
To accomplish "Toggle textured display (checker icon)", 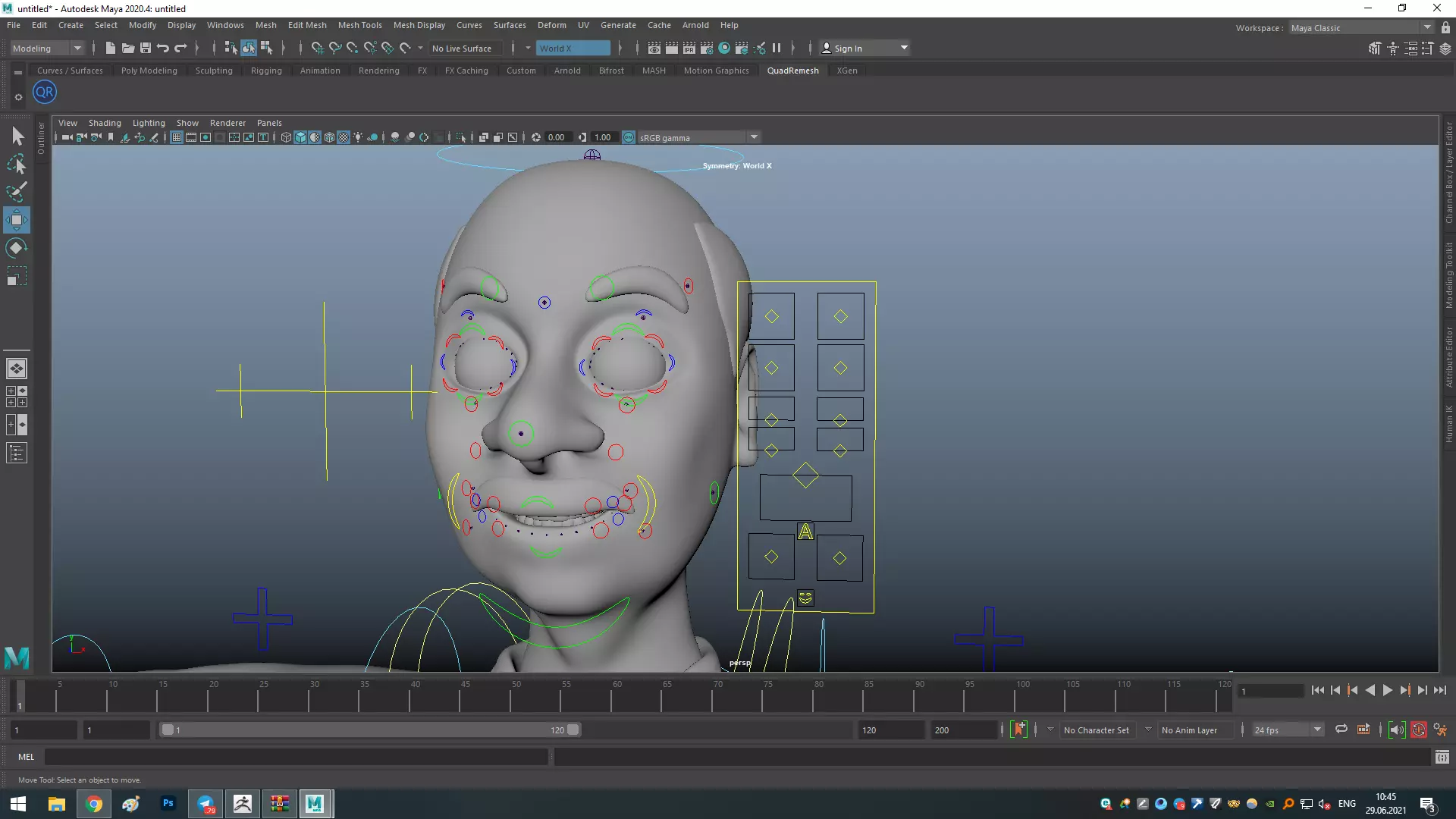I will click(344, 137).
